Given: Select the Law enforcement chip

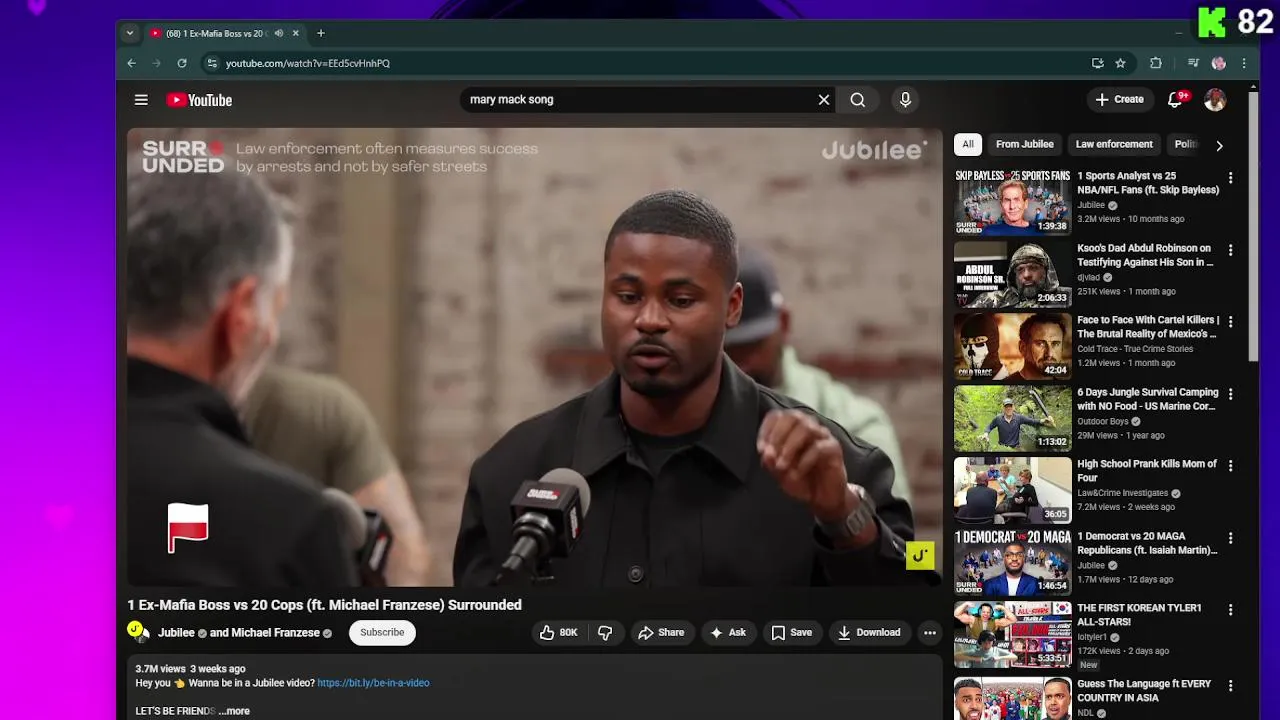Looking at the screenshot, I should pos(1114,144).
